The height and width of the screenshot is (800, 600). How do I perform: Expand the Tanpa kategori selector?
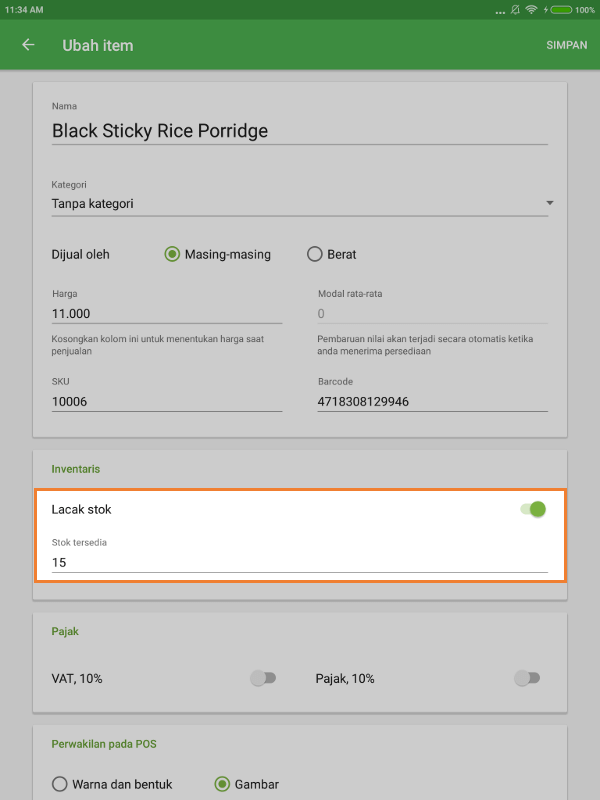[290, 204]
